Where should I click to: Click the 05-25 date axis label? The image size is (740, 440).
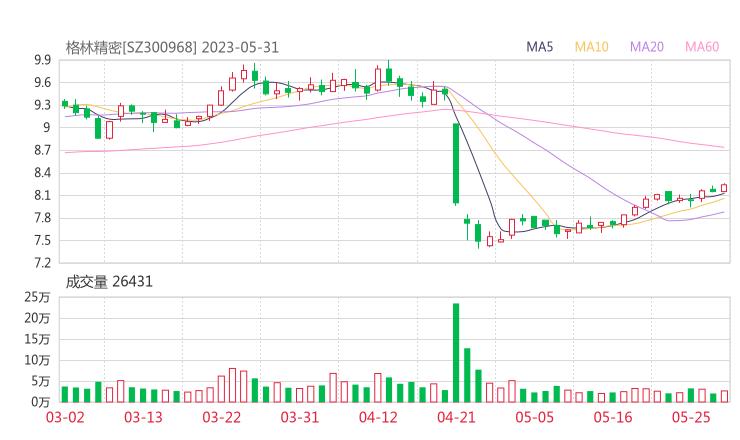click(691, 417)
